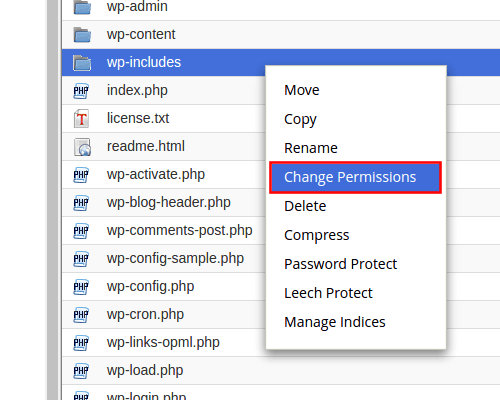Click the wp-content folder icon

[x=82, y=35]
